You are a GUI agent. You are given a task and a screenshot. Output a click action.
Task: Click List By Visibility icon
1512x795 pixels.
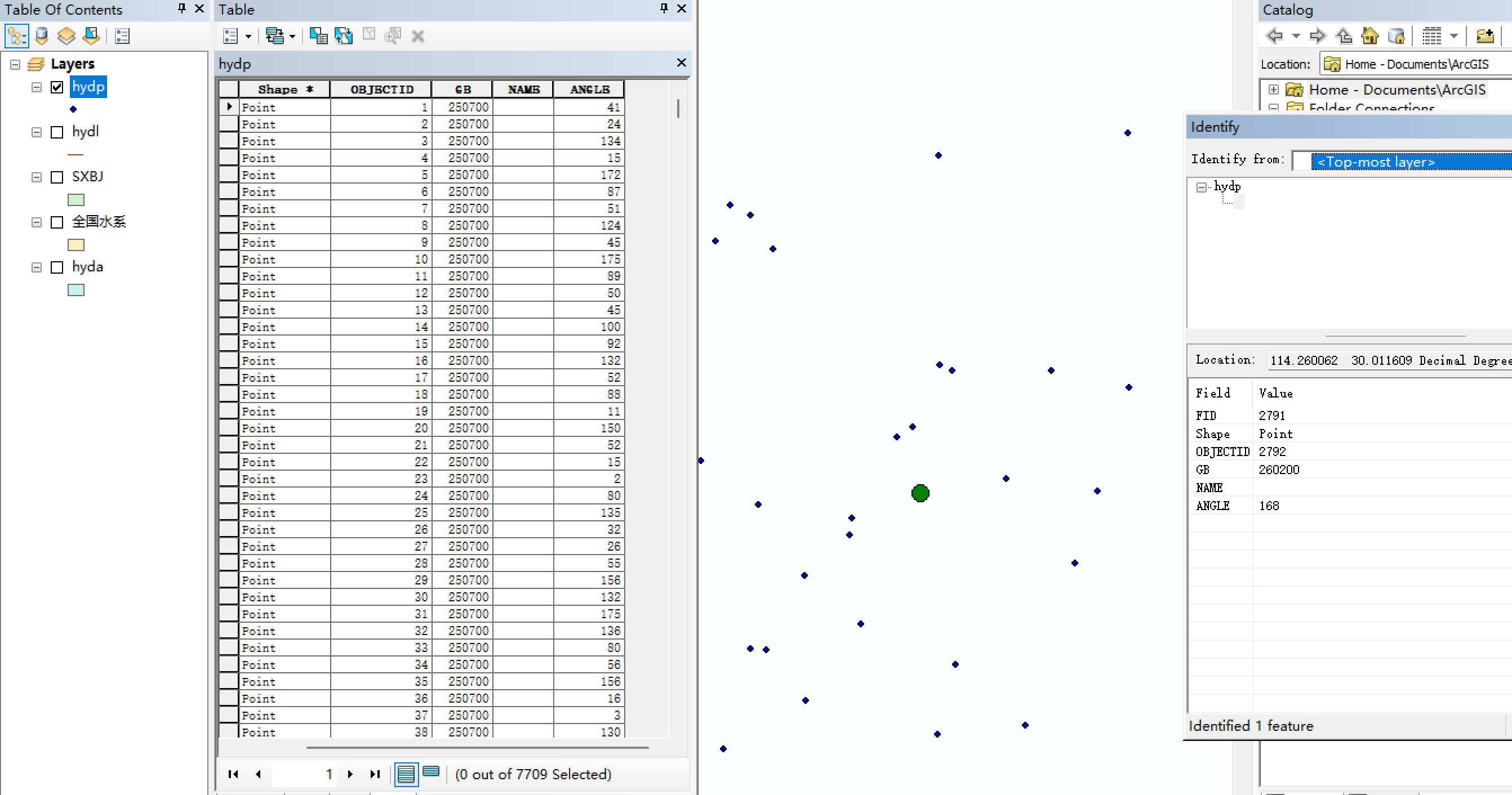[x=66, y=36]
